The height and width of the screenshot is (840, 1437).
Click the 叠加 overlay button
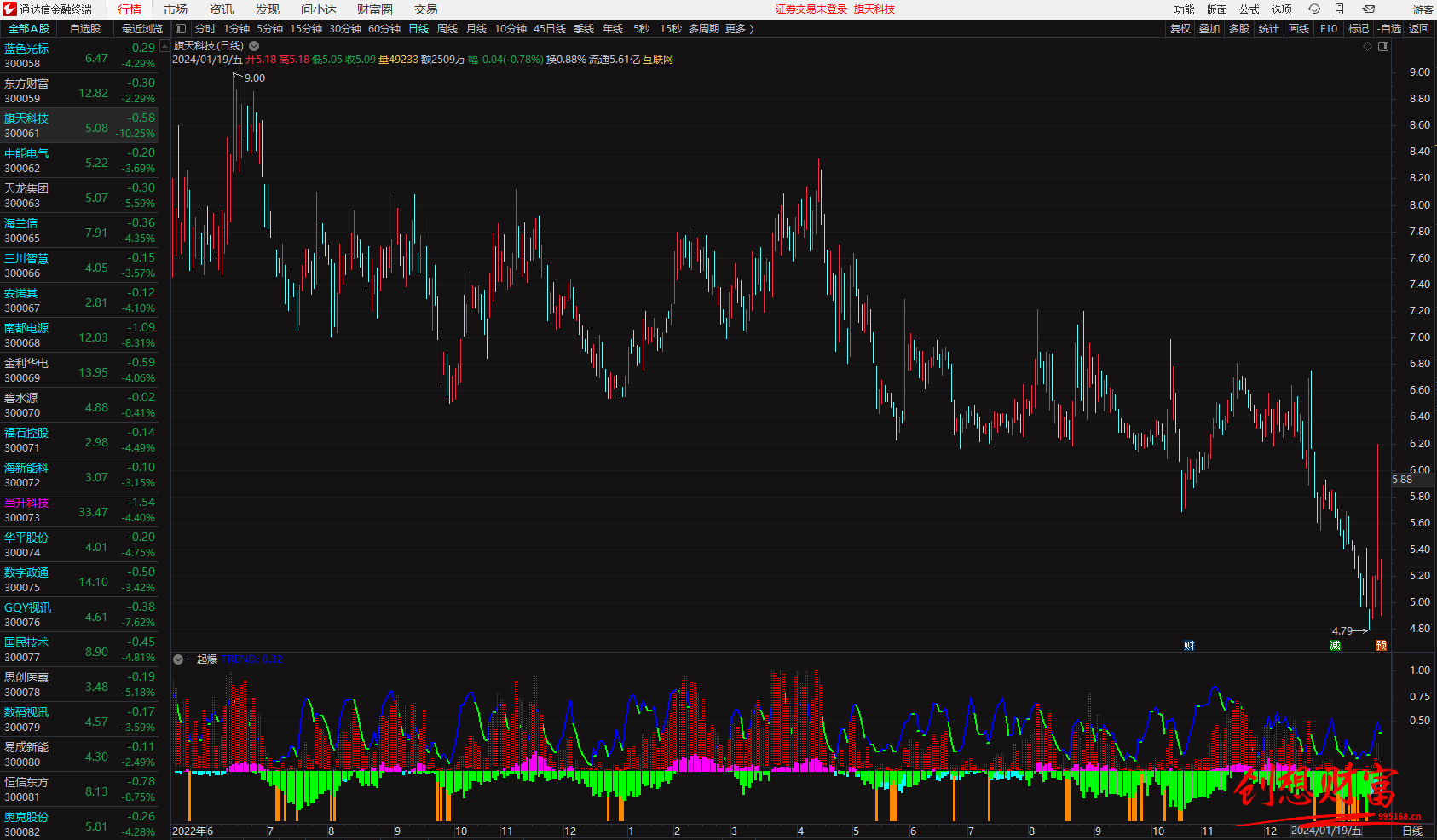click(x=1209, y=29)
